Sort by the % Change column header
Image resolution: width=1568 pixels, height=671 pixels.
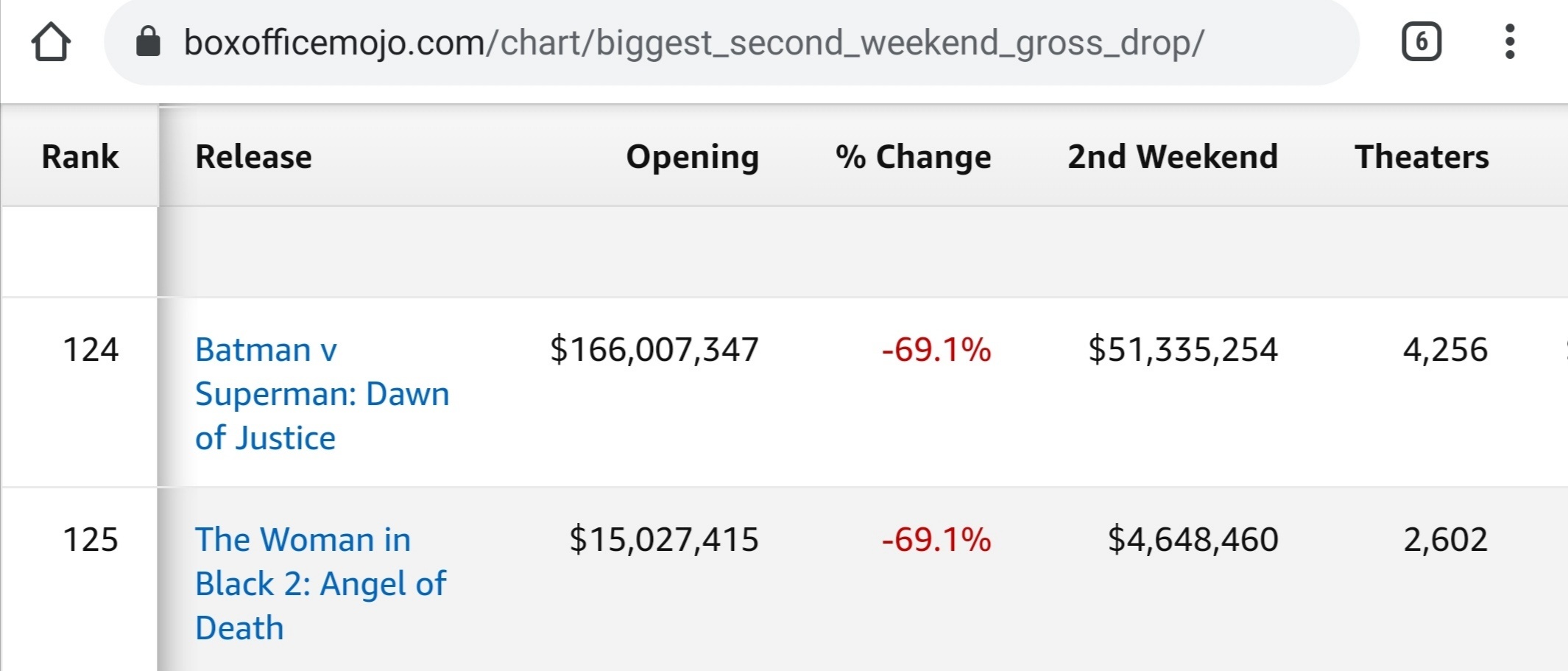pyautogui.click(x=913, y=157)
